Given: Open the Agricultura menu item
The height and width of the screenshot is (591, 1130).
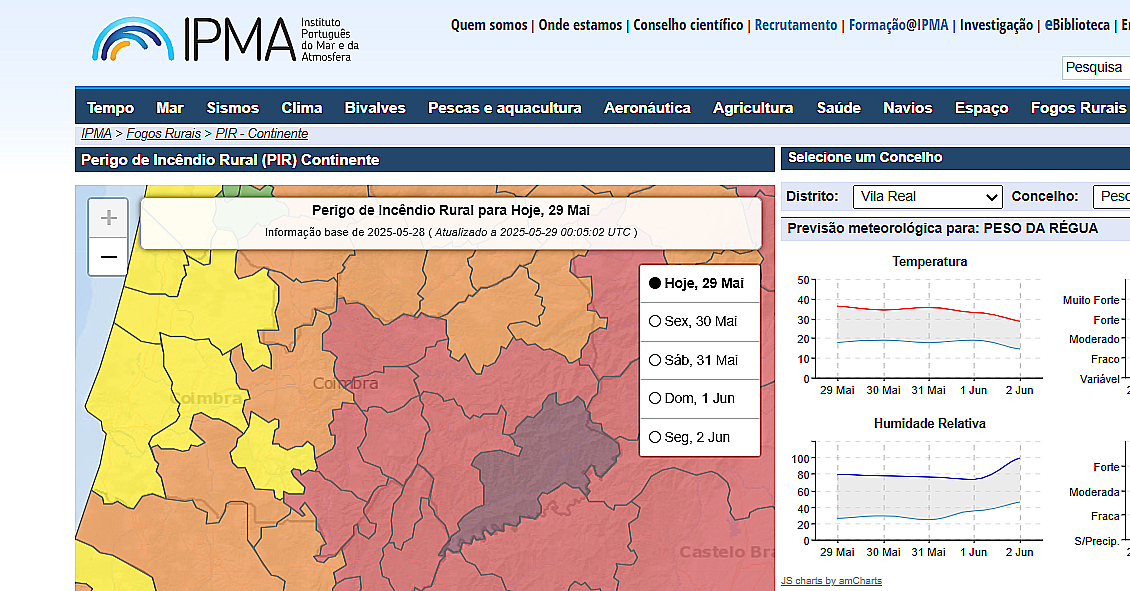Looking at the screenshot, I should click(x=753, y=108).
